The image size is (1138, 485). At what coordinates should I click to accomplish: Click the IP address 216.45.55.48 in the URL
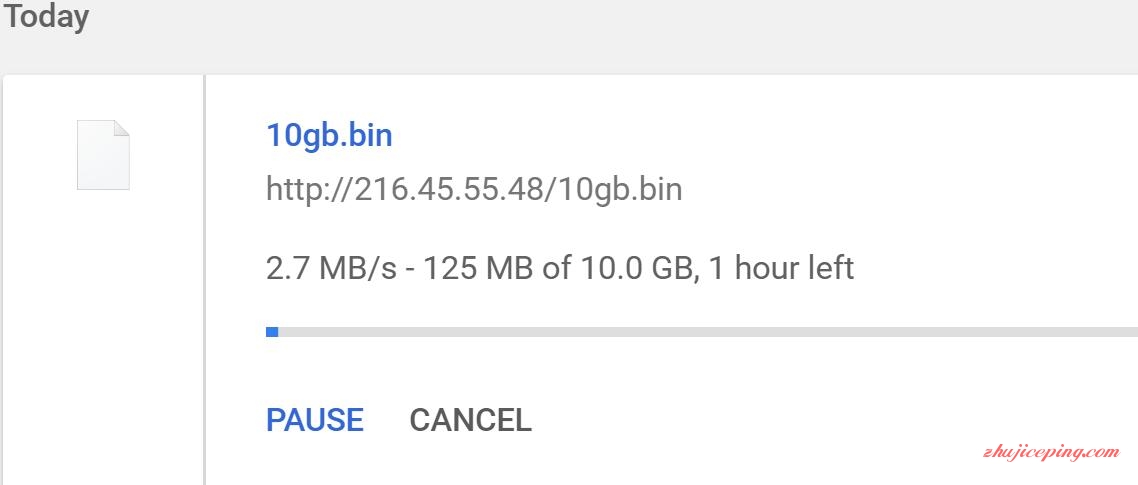click(x=449, y=189)
